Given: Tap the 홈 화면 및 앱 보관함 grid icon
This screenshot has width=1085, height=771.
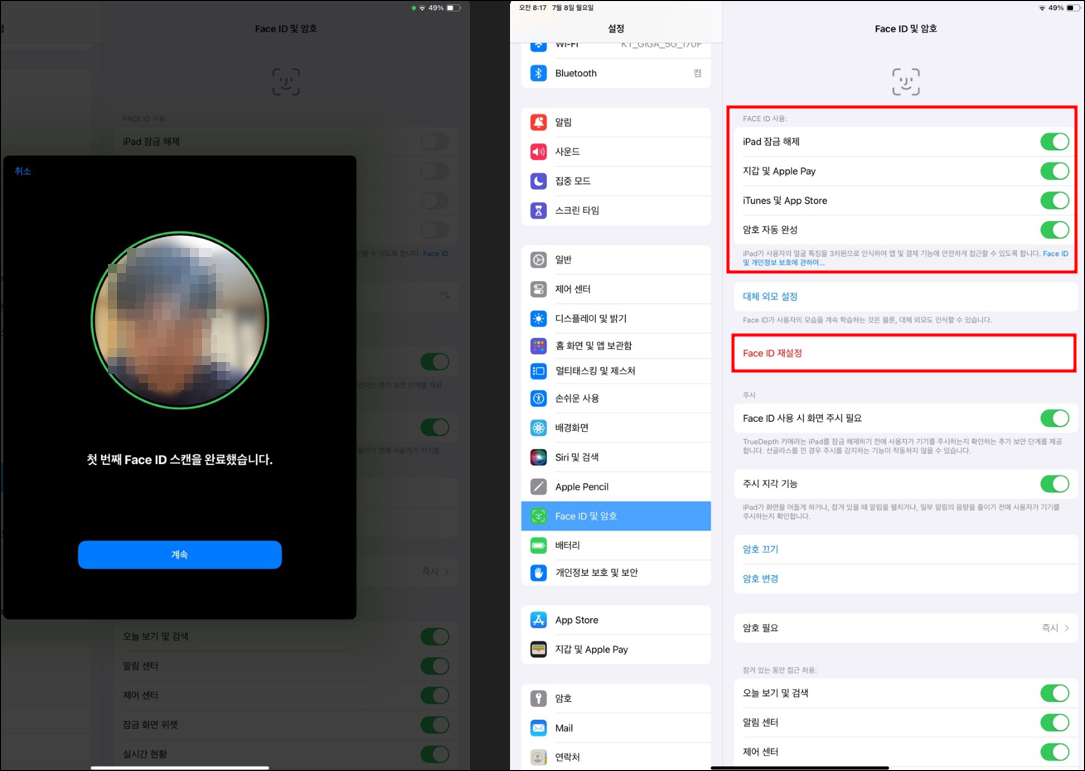Looking at the screenshot, I should (x=538, y=345).
